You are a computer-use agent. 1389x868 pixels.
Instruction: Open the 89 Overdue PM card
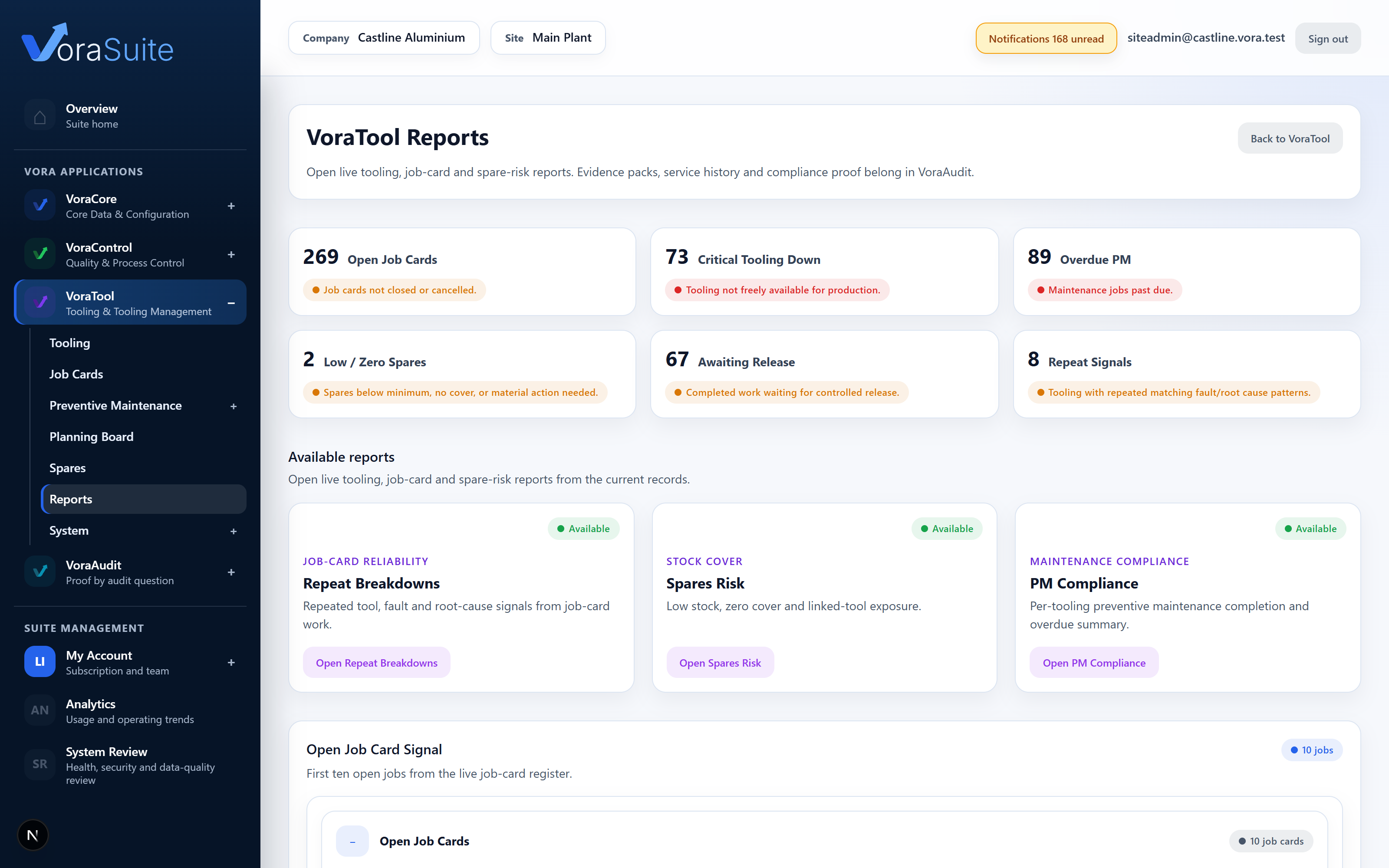(1186, 272)
